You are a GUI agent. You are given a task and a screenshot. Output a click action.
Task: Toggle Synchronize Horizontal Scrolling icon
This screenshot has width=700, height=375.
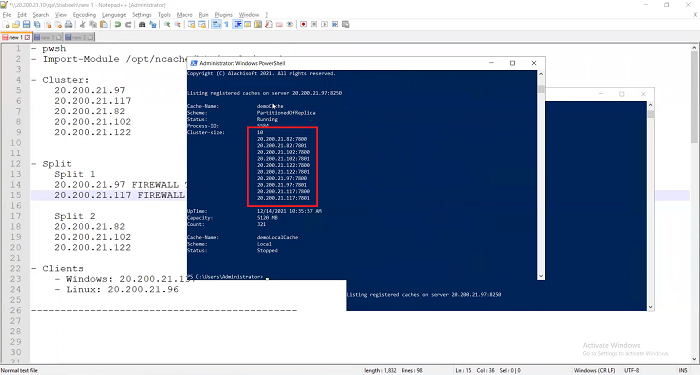[x=202, y=25]
